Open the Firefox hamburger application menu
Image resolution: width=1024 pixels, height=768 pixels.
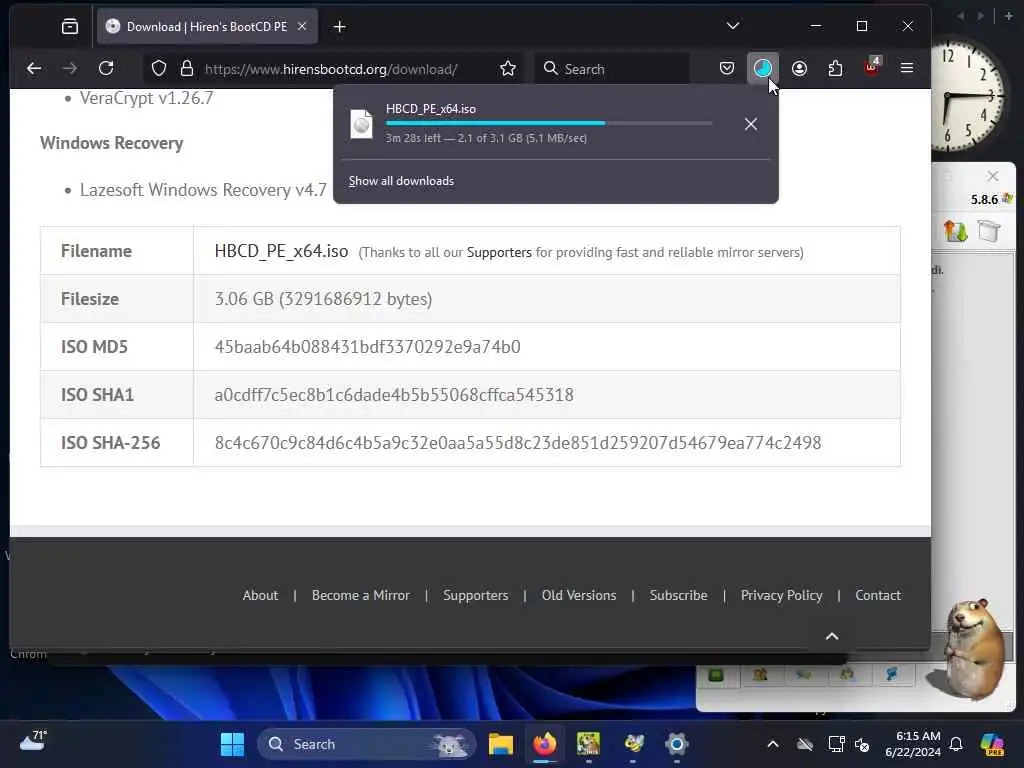(906, 68)
